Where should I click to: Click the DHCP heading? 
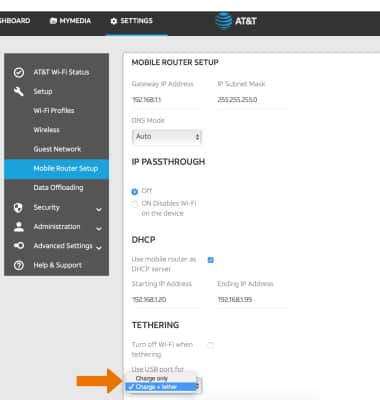(143, 240)
